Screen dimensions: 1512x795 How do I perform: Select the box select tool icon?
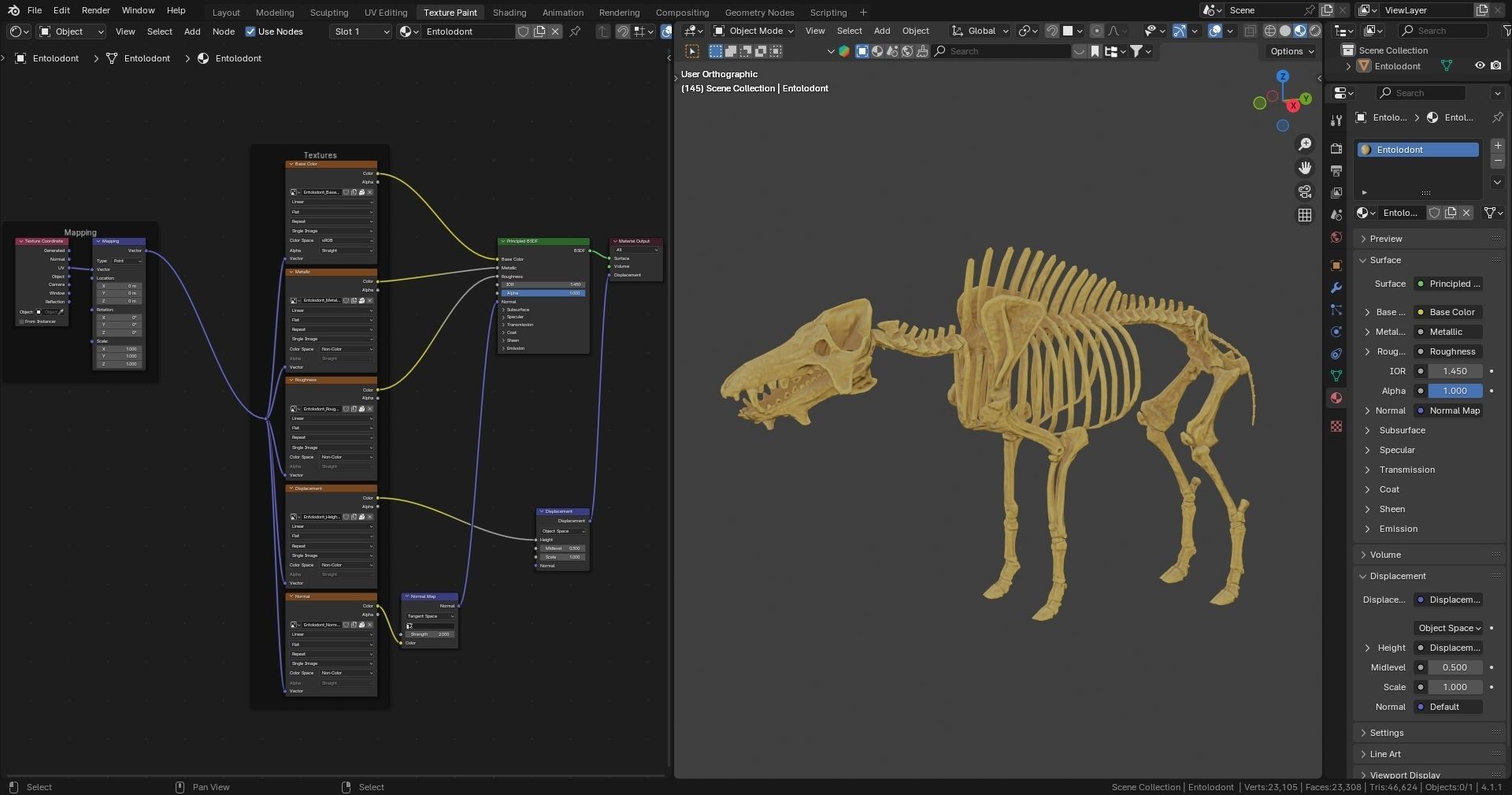(x=692, y=51)
